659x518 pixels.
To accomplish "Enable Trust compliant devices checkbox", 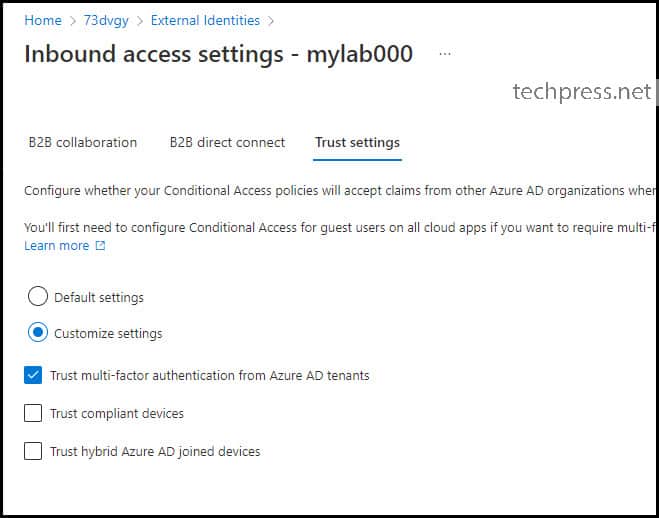I will 33,413.
